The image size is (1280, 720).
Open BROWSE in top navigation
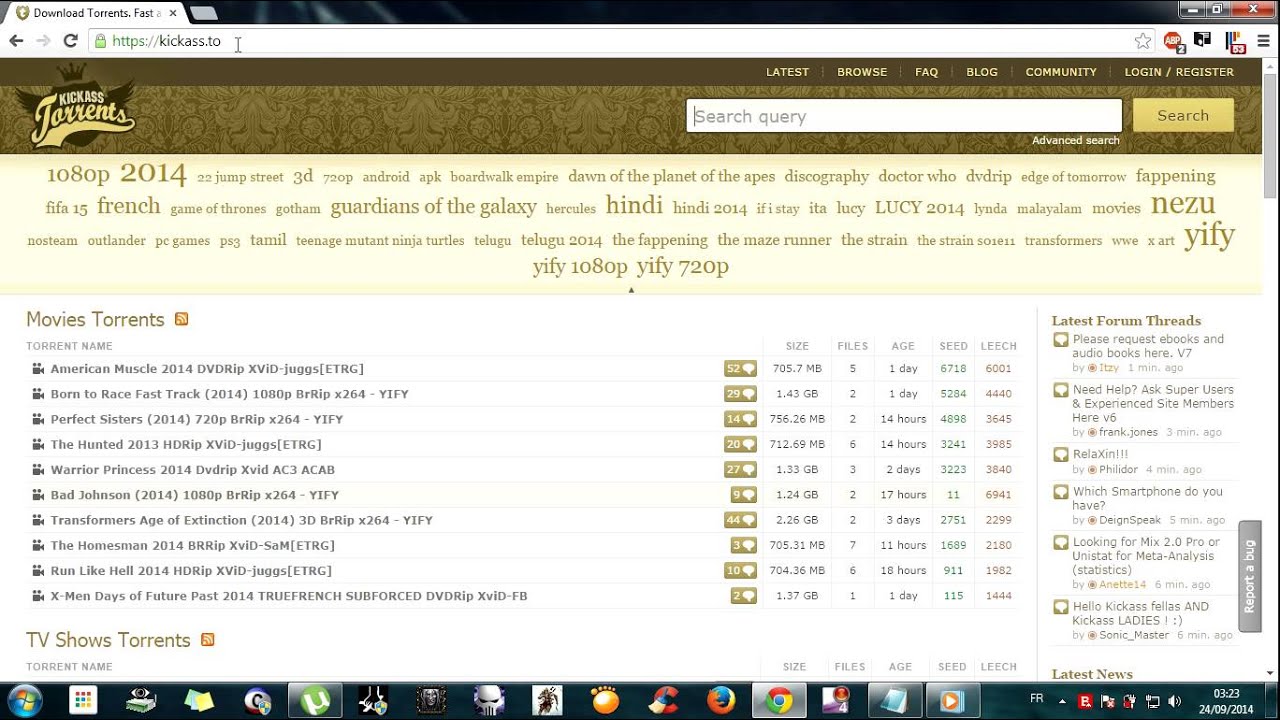pyautogui.click(x=862, y=72)
